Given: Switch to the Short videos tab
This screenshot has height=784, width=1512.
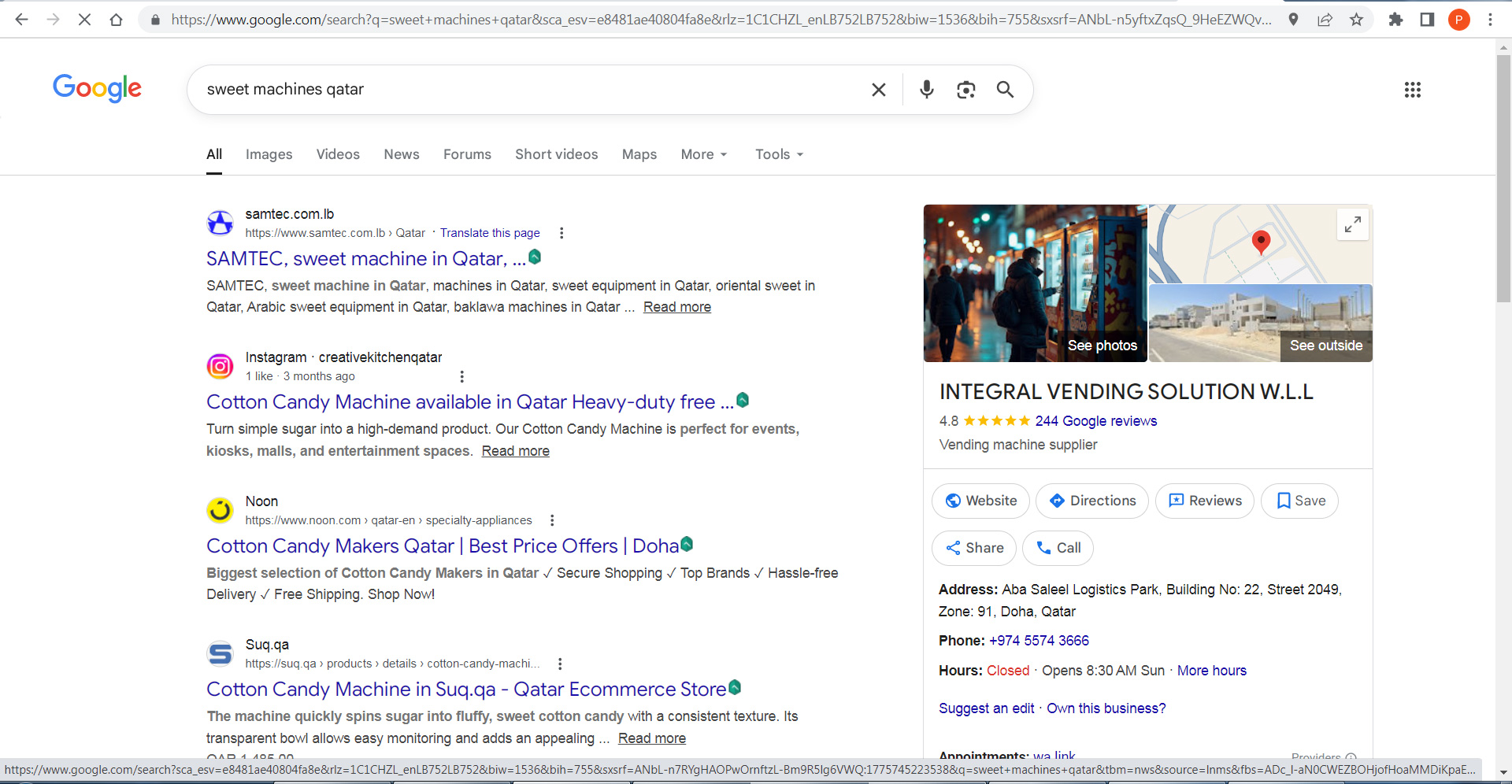Looking at the screenshot, I should tap(557, 154).
